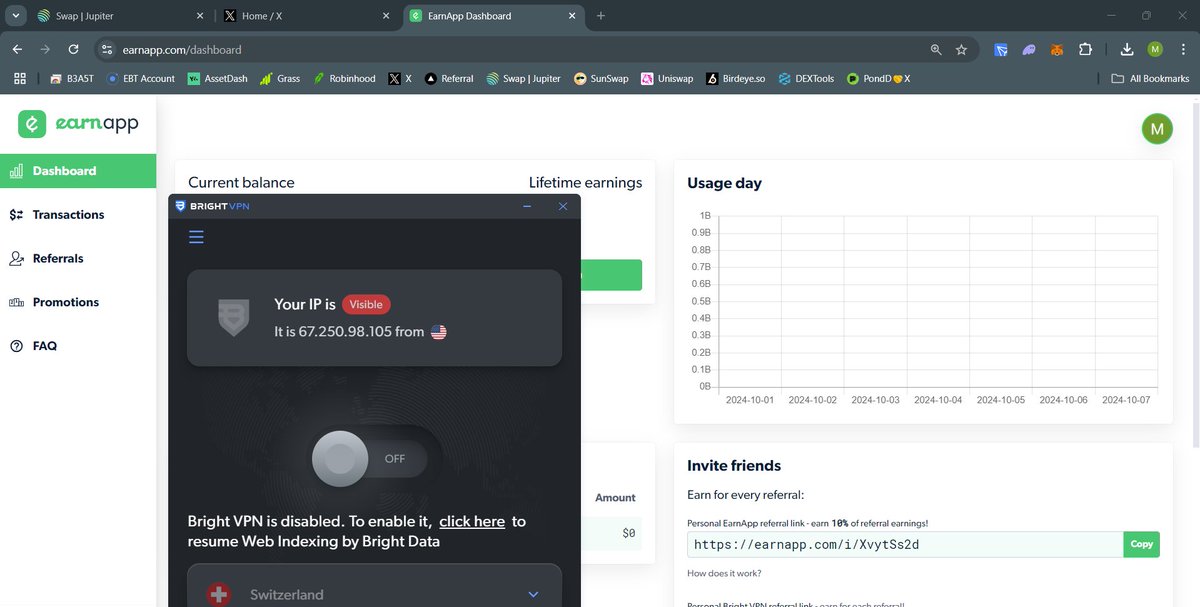Viewport: 1200px width, 607px height.
Task: Open Dashboard in EarnApp sidebar
Action: 78,171
